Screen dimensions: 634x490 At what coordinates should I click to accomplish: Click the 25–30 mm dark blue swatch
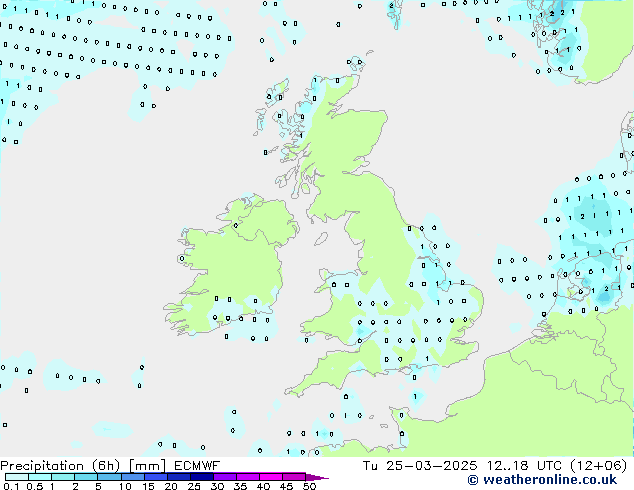tap(202, 477)
